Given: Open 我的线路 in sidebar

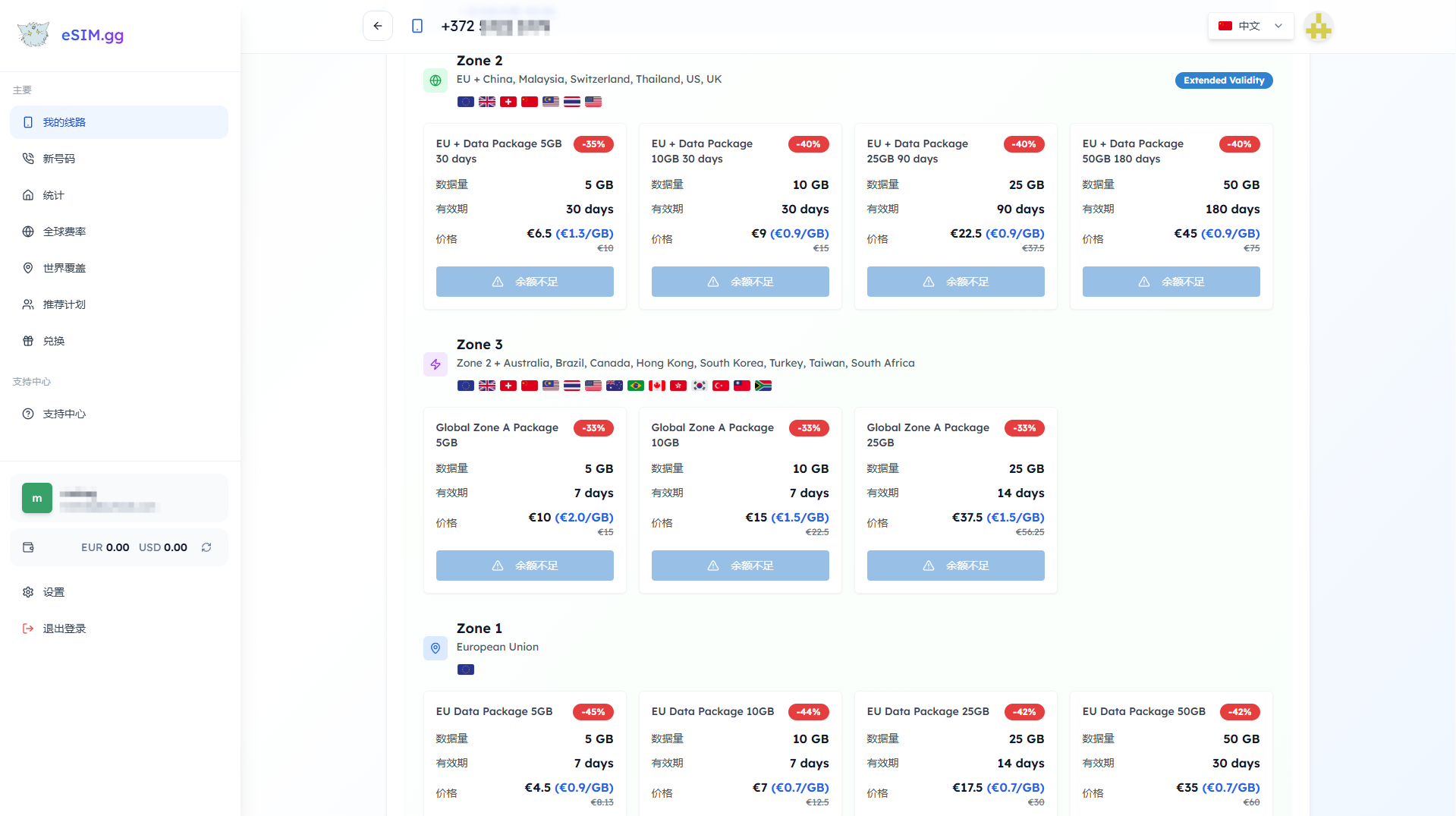Looking at the screenshot, I should (119, 122).
